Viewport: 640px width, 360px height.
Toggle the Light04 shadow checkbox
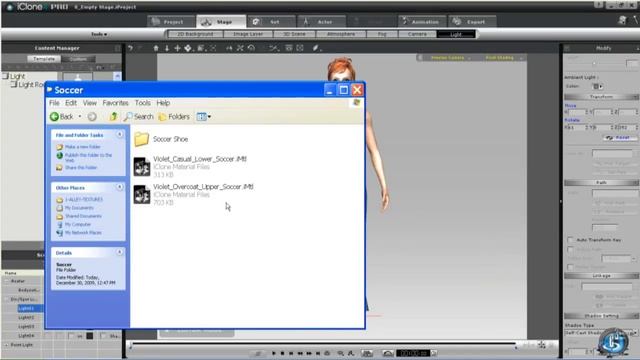coord(103,336)
